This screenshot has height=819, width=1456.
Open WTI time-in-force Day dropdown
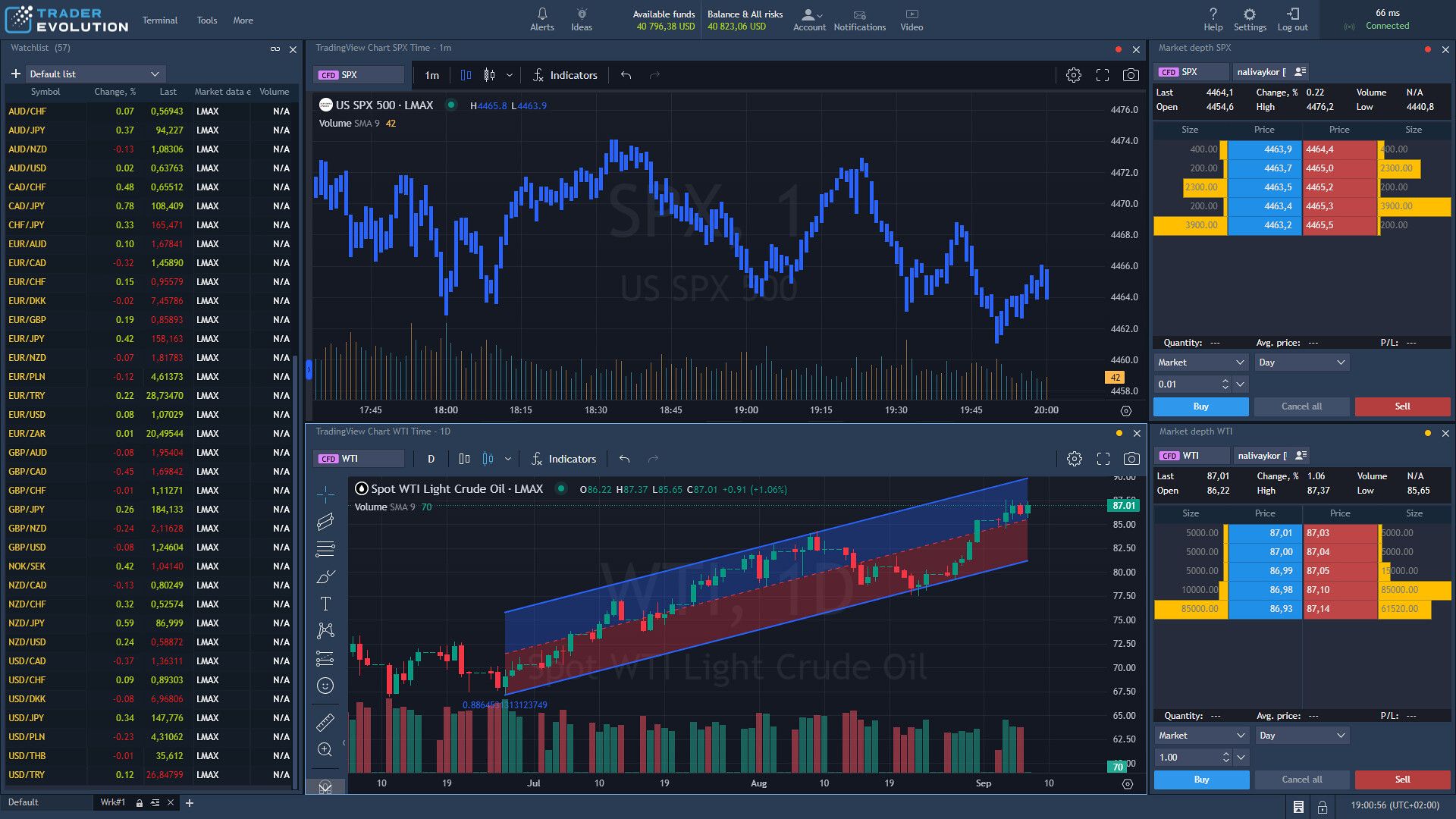point(1302,736)
